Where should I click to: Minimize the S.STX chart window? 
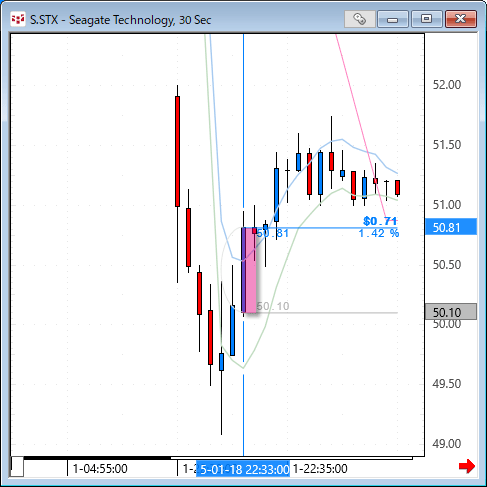(x=393, y=19)
